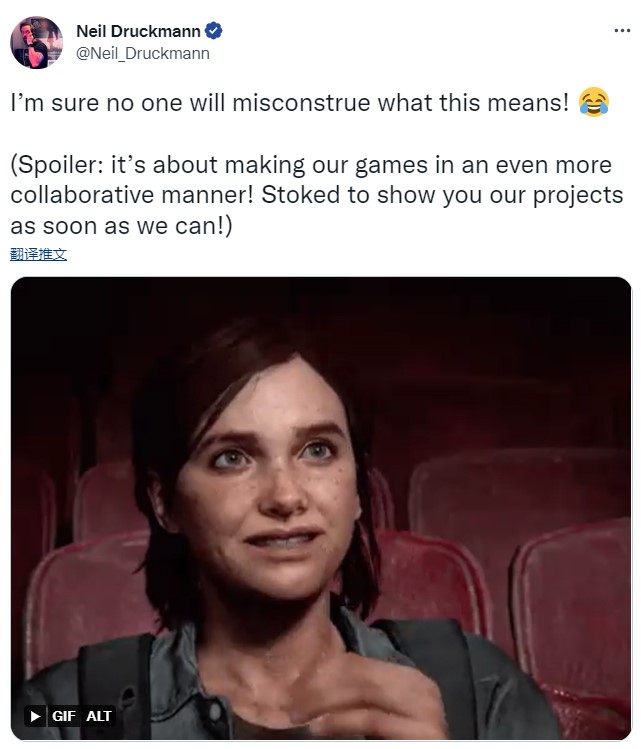Click the dark top-left area of the GIF

(x=80, y=330)
